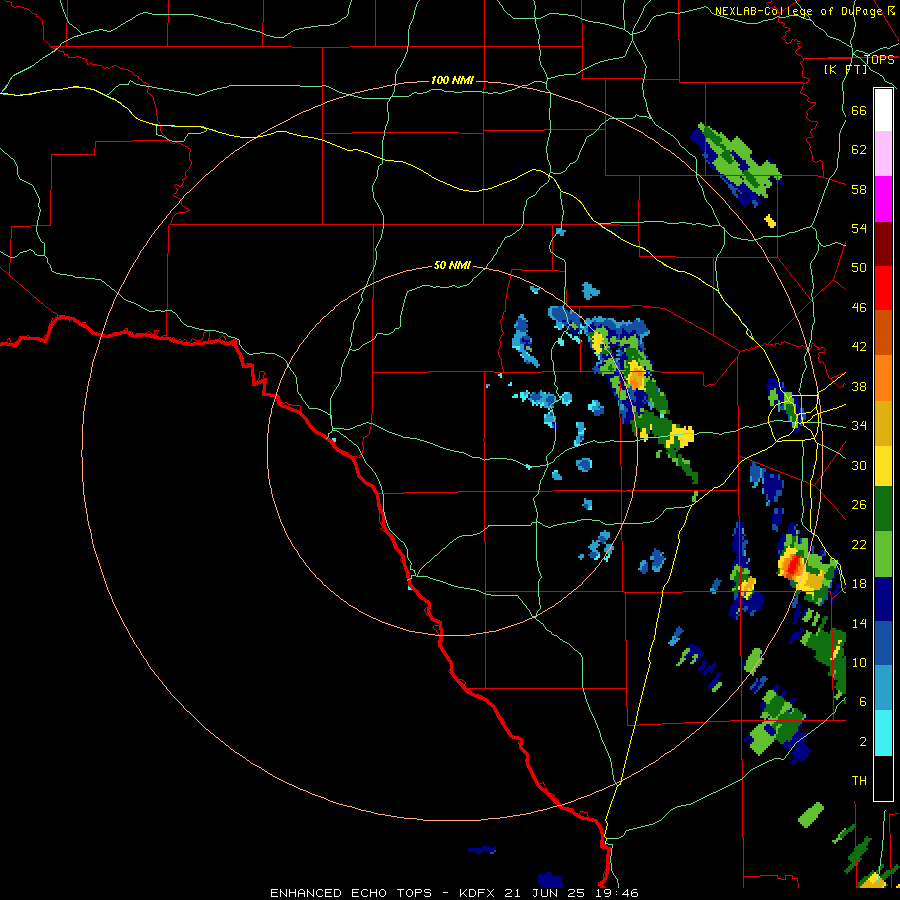900x900 pixels.
Task: Click the '50' legend value
Action: point(859,268)
